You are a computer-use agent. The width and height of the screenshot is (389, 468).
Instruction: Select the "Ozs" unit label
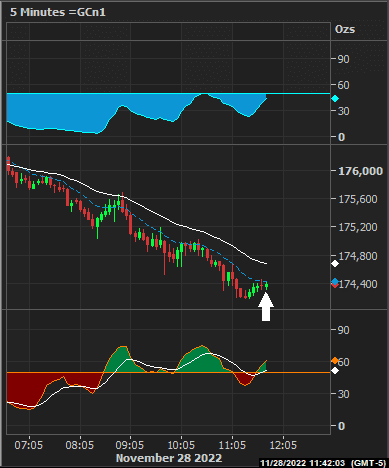click(x=345, y=29)
